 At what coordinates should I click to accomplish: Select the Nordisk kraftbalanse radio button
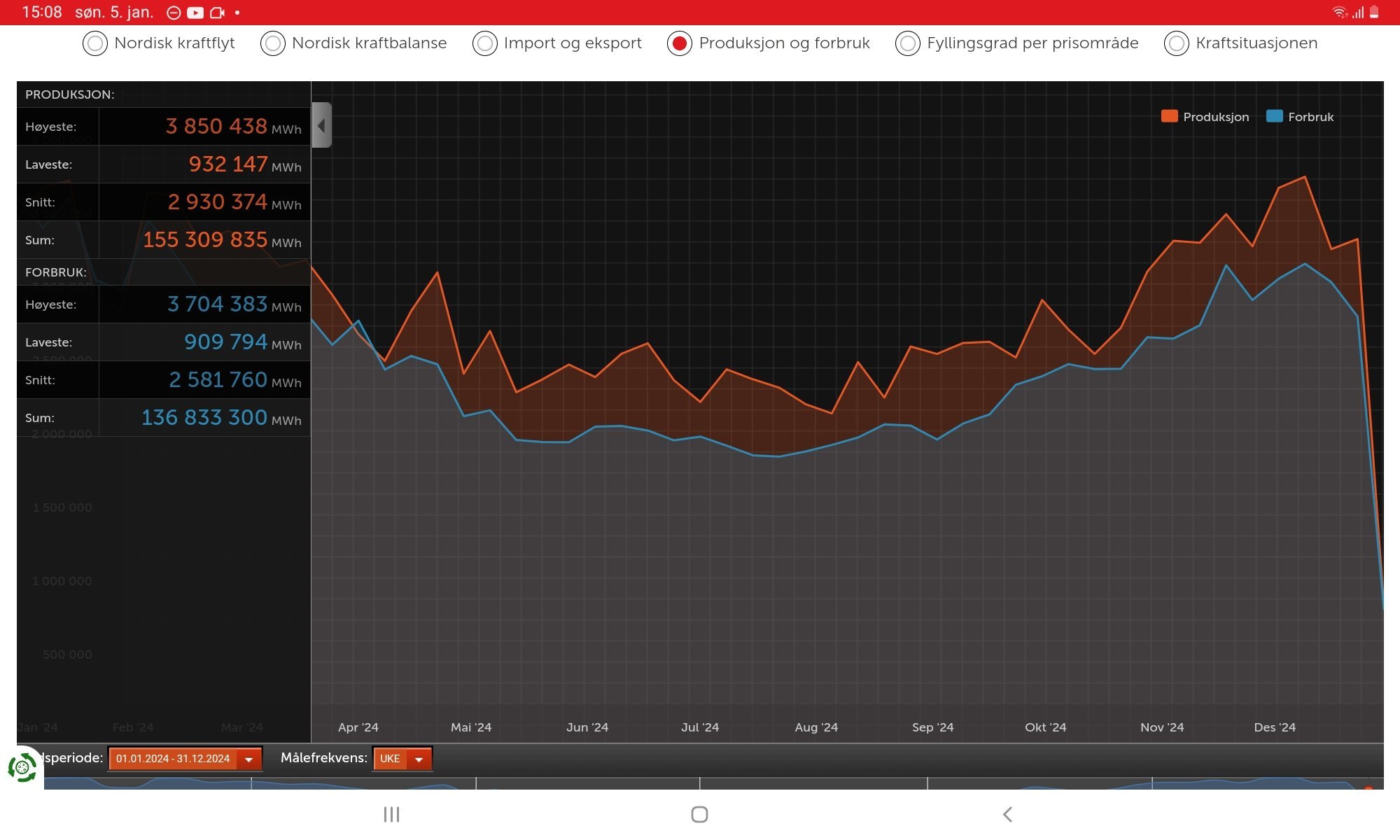(x=273, y=43)
